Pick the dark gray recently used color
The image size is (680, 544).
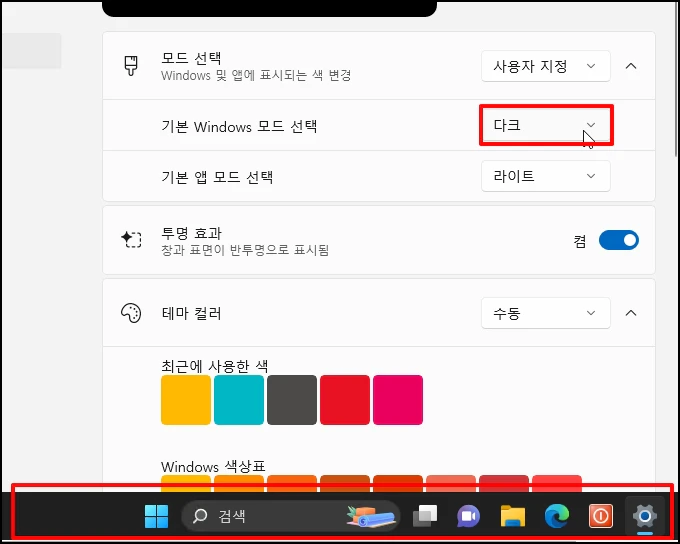click(292, 400)
